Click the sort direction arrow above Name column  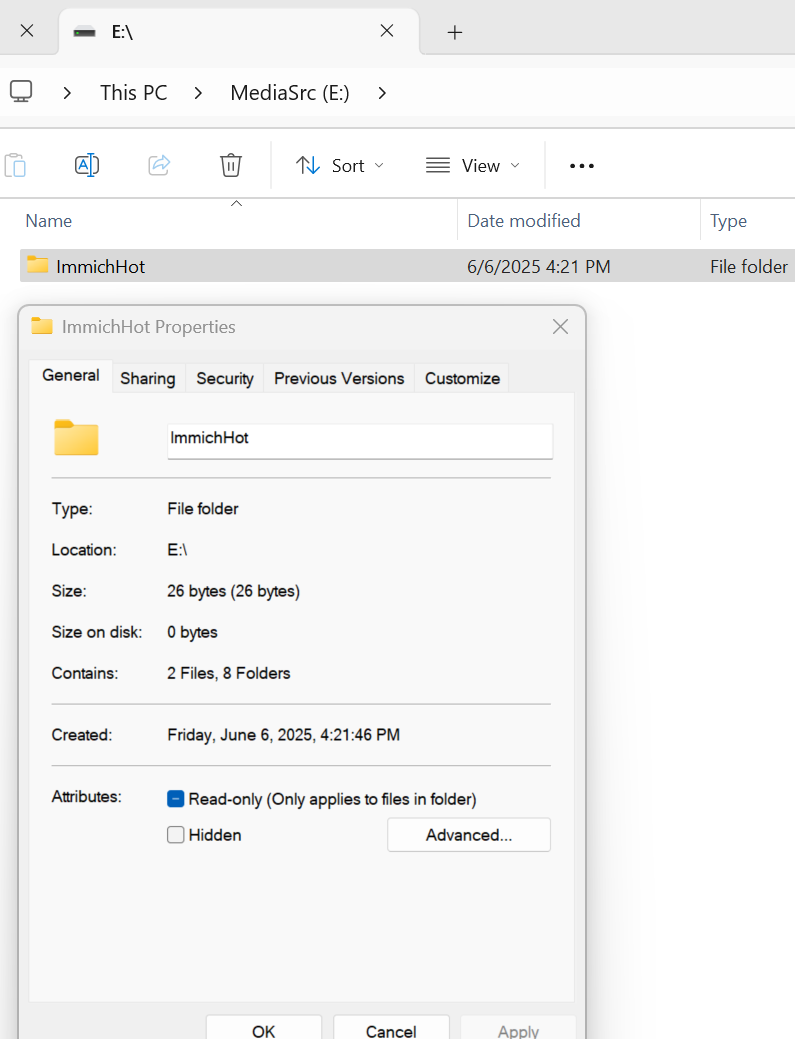tap(237, 203)
